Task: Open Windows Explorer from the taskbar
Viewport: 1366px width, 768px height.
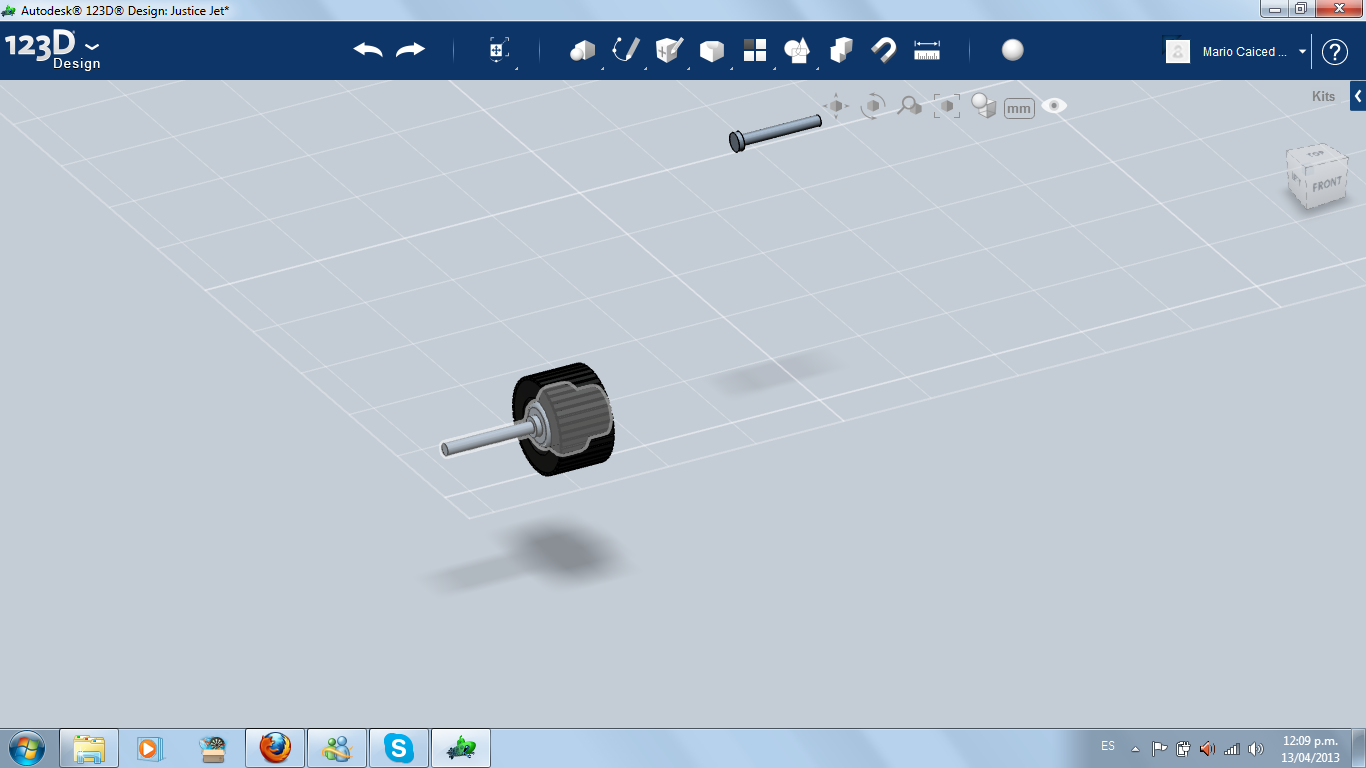Action: click(89, 748)
